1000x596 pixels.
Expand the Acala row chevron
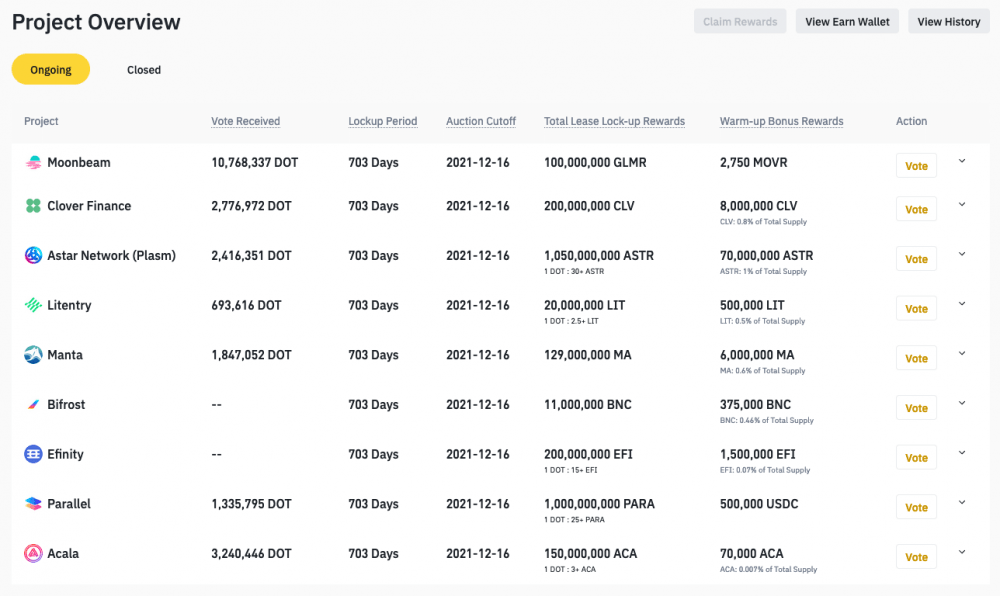(x=962, y=553)
